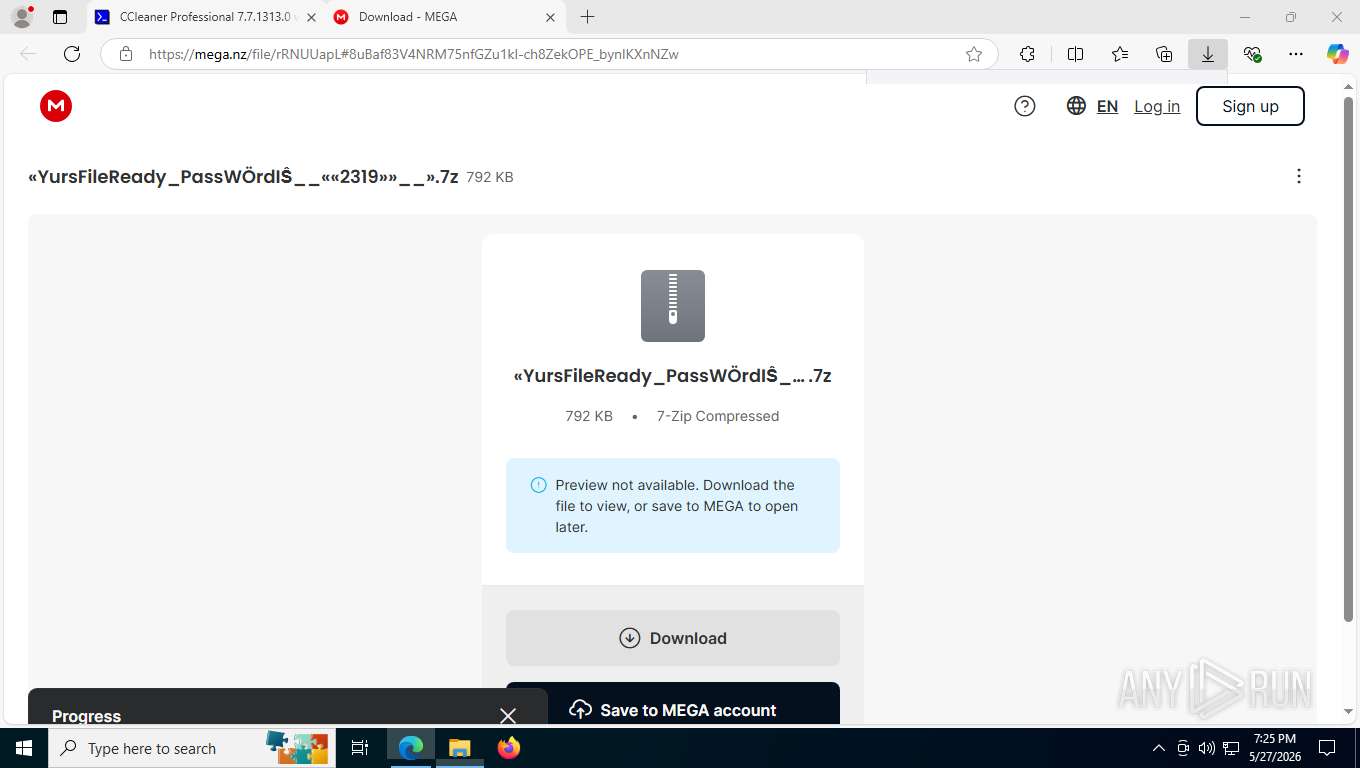This screenshot has height=768, width=1360.
Task: Open Browser essentials heart icon
Action: point(1252,54)
